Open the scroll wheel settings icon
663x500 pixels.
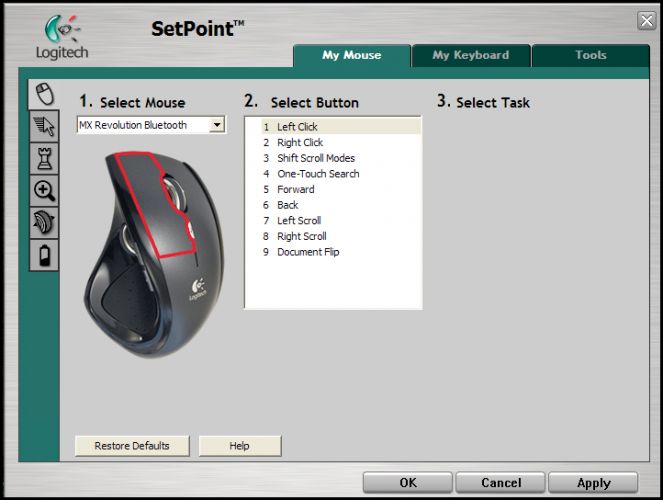pyautogui.click(x=44, y=223)
